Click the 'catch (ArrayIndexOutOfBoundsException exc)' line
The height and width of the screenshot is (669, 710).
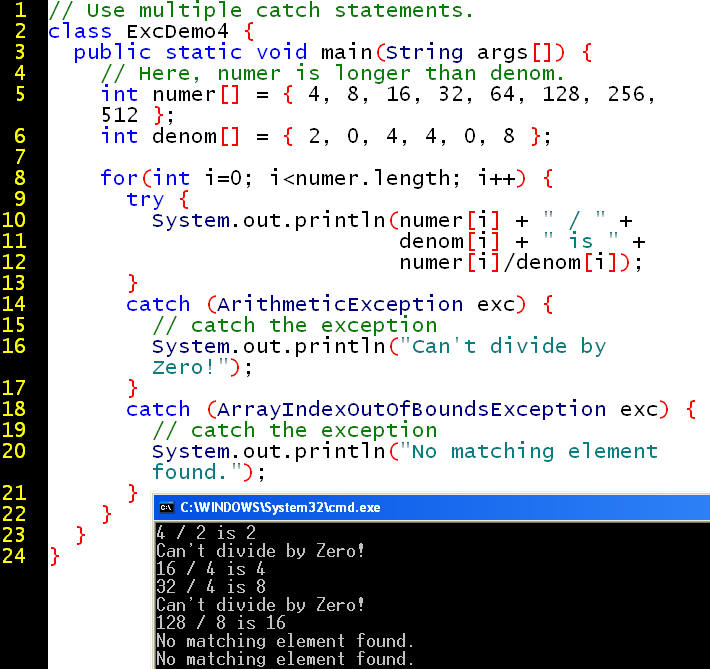point(411,409)
